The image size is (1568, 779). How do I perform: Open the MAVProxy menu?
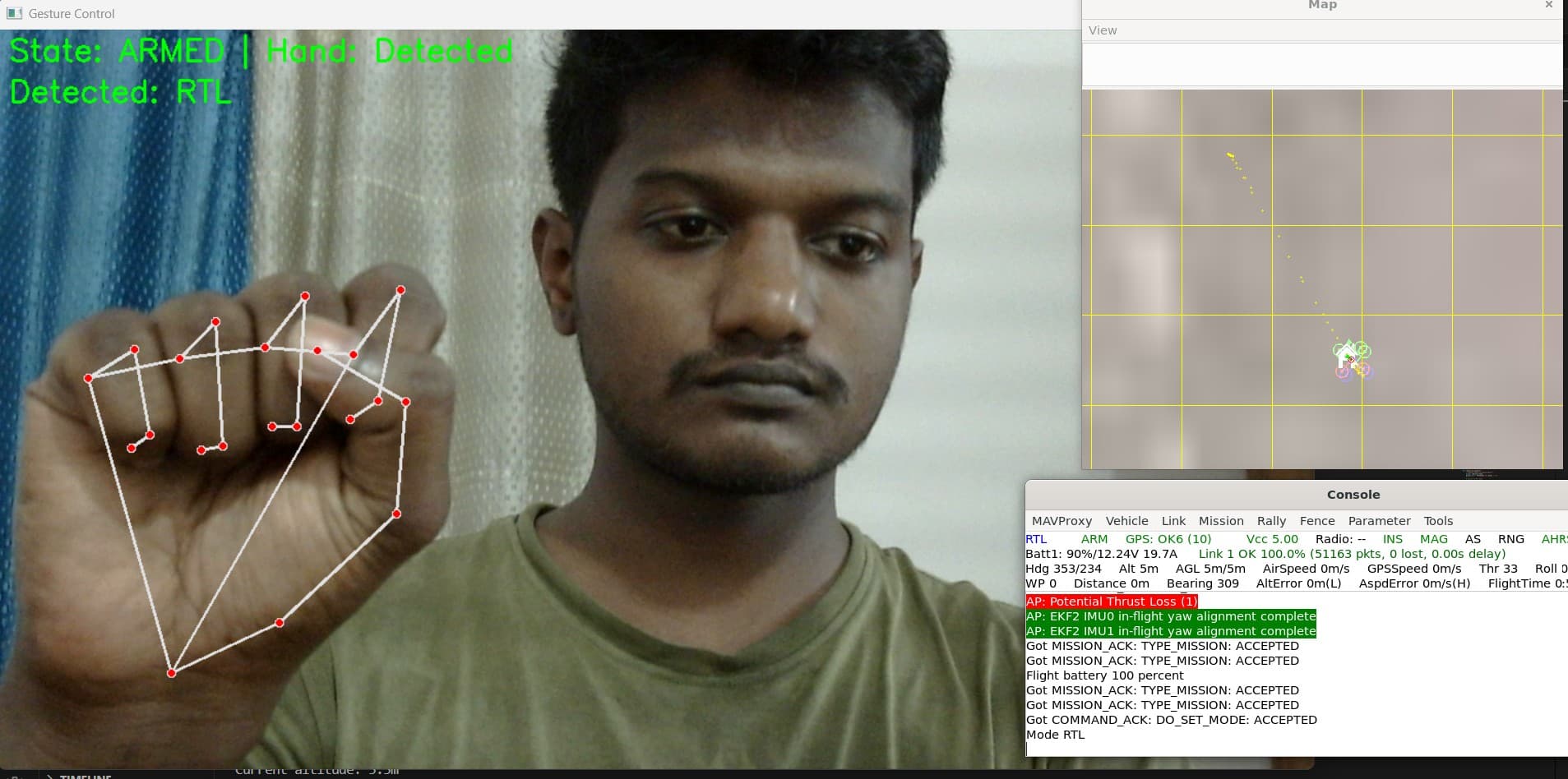coord(1062,520)
